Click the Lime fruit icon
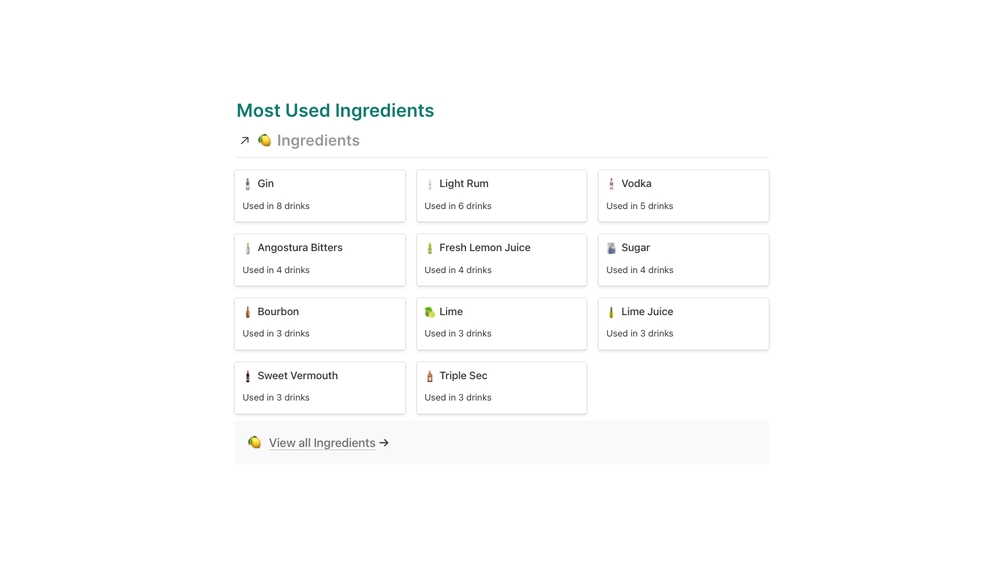Viewport: 1005px width, 565px height. point(430,312)
